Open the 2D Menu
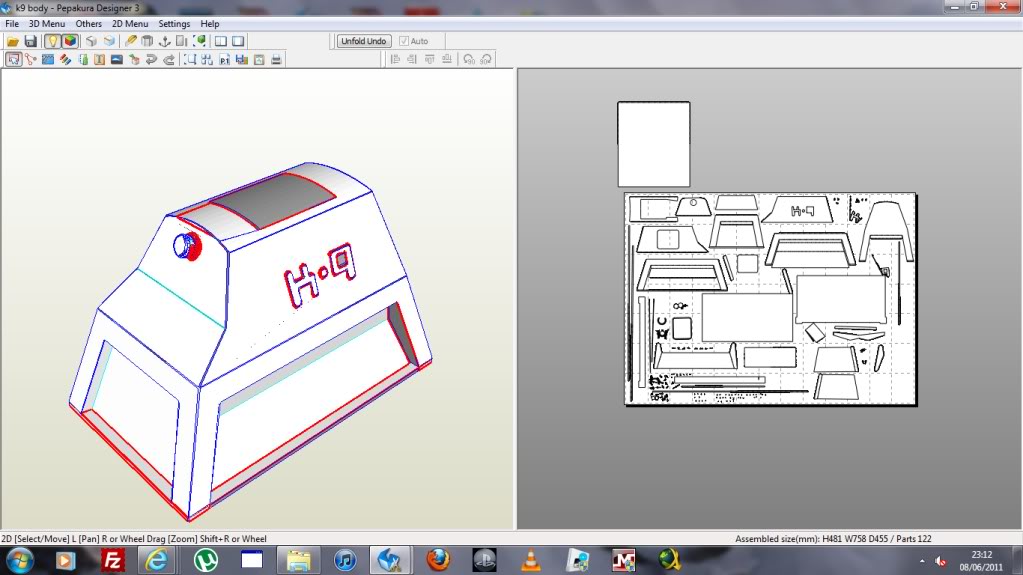This screenshot has width=1023, height=575. (x=130, y=23)
